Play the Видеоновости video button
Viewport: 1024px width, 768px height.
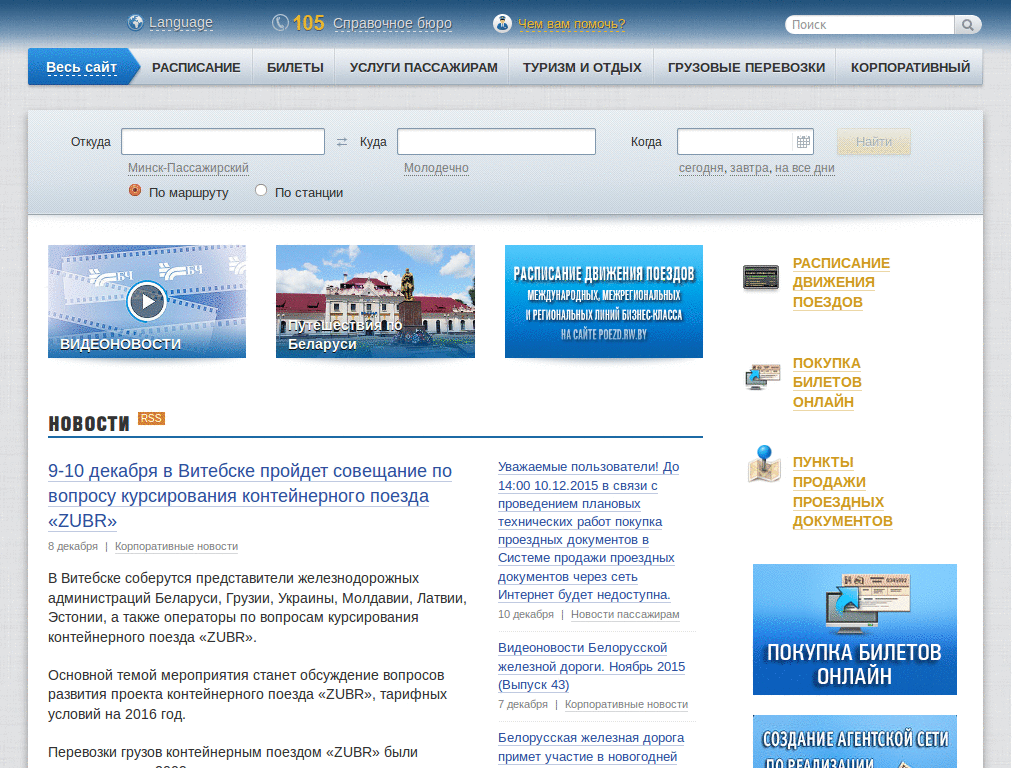[x=146, y=301]
